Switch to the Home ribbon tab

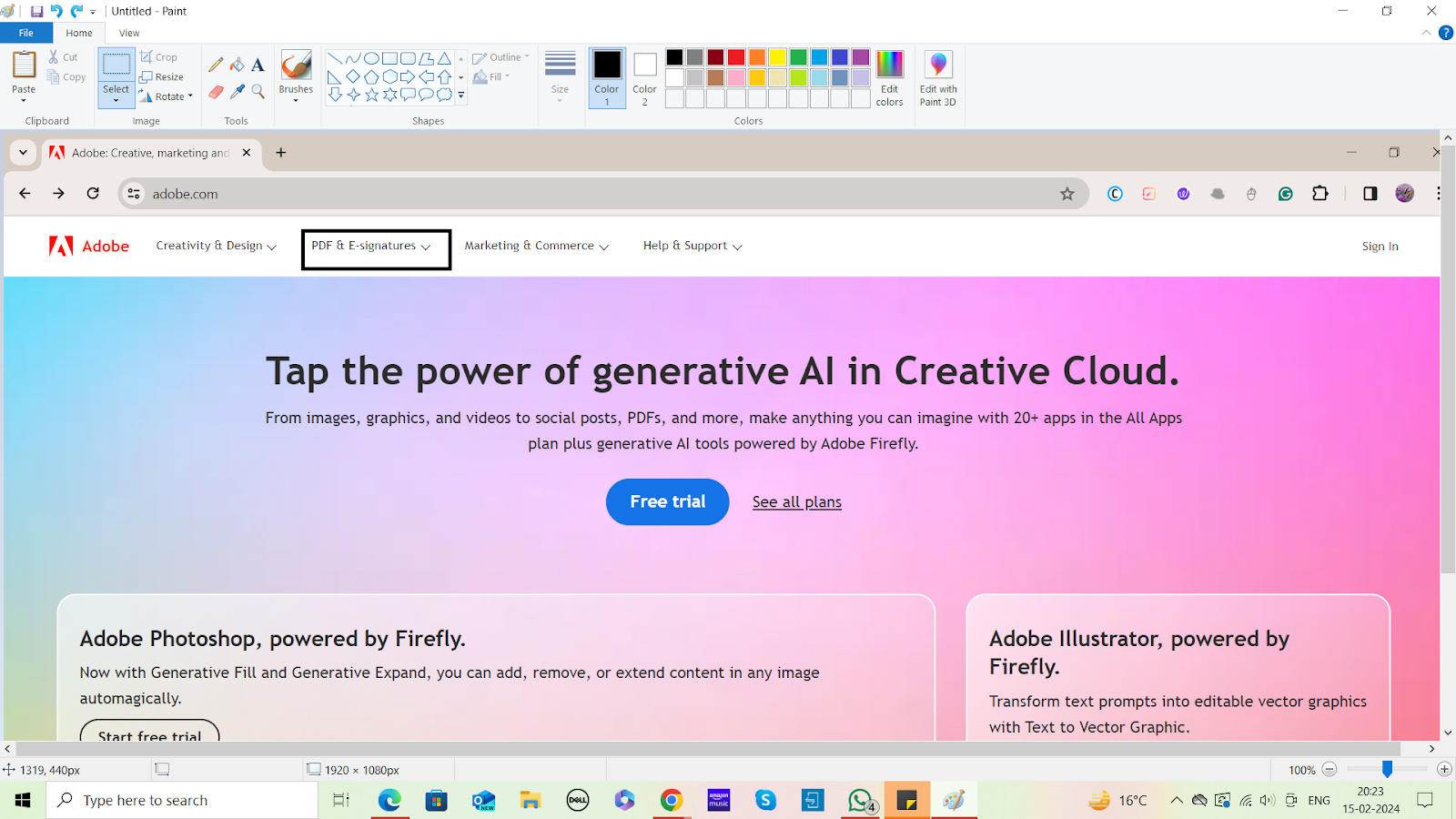79,33
